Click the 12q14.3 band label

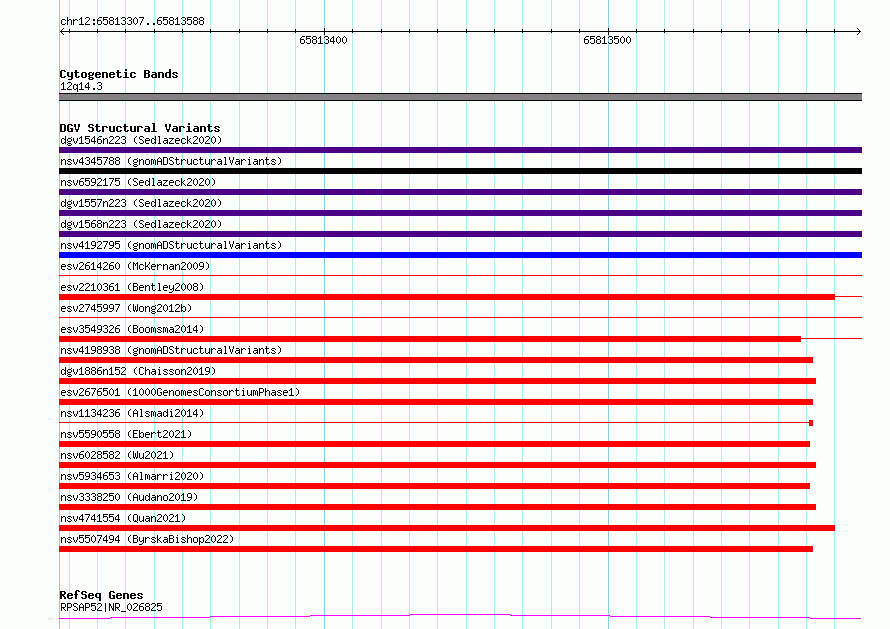click(81, 86)
